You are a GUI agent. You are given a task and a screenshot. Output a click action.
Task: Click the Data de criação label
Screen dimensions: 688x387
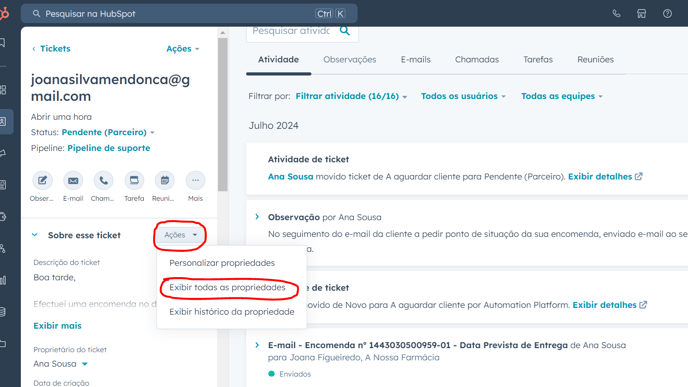61,383
